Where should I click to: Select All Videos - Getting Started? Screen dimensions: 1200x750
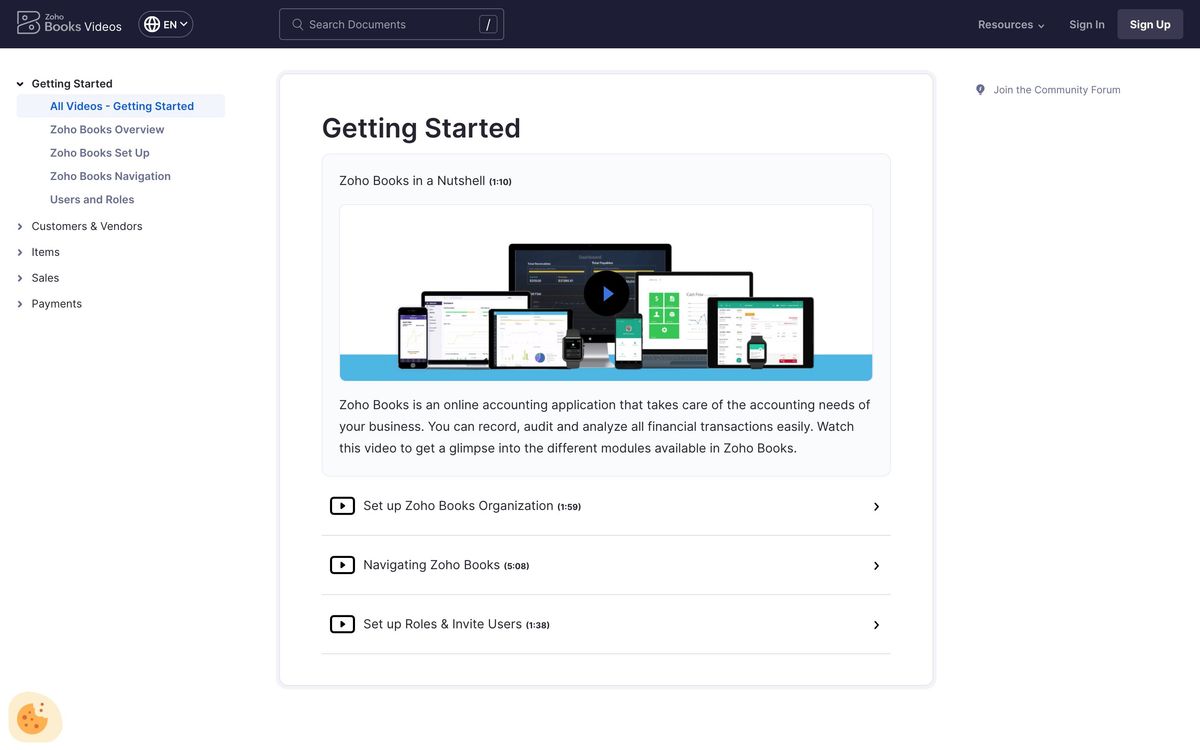121,106
